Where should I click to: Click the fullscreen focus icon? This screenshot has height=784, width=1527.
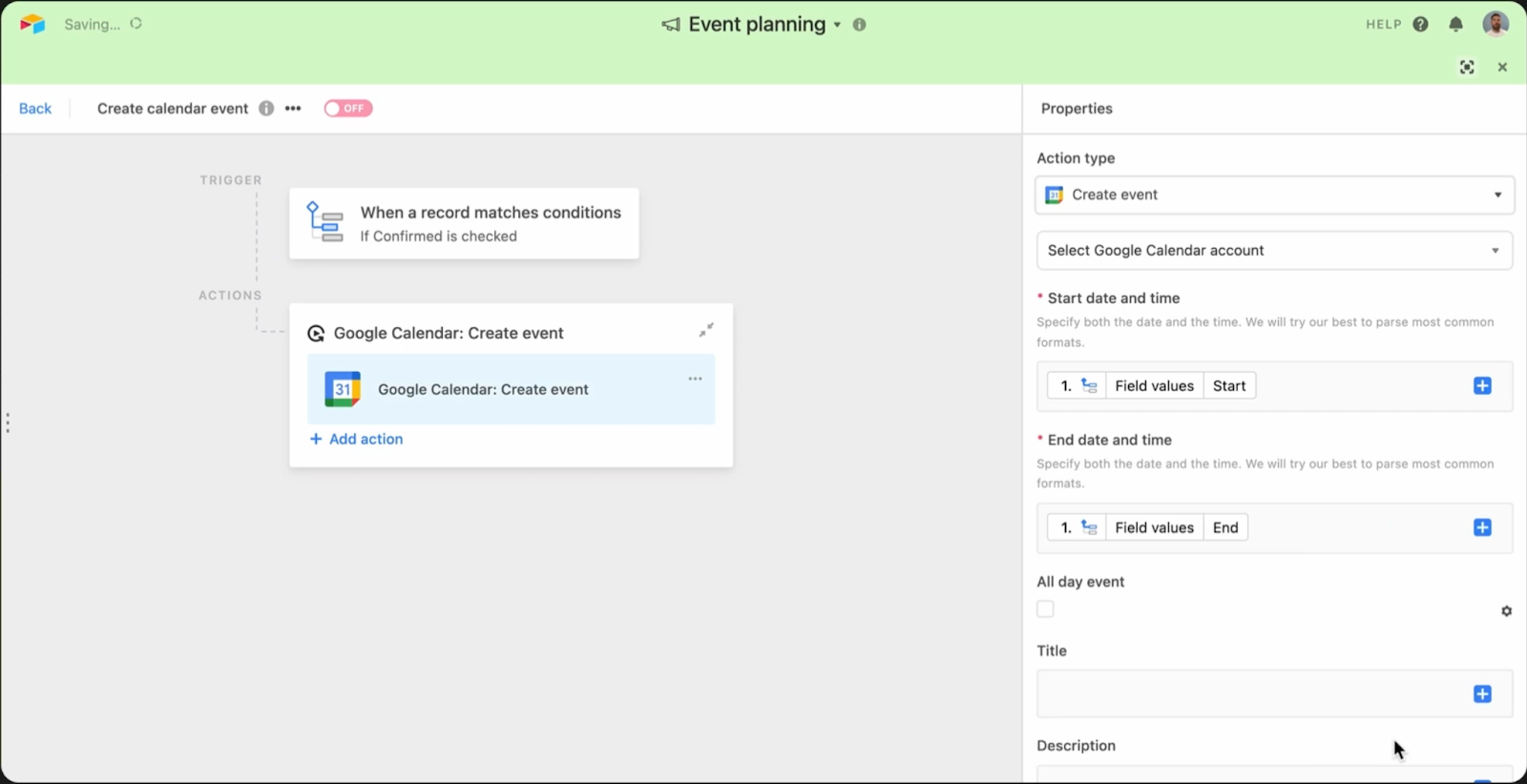pos(1467,67)
